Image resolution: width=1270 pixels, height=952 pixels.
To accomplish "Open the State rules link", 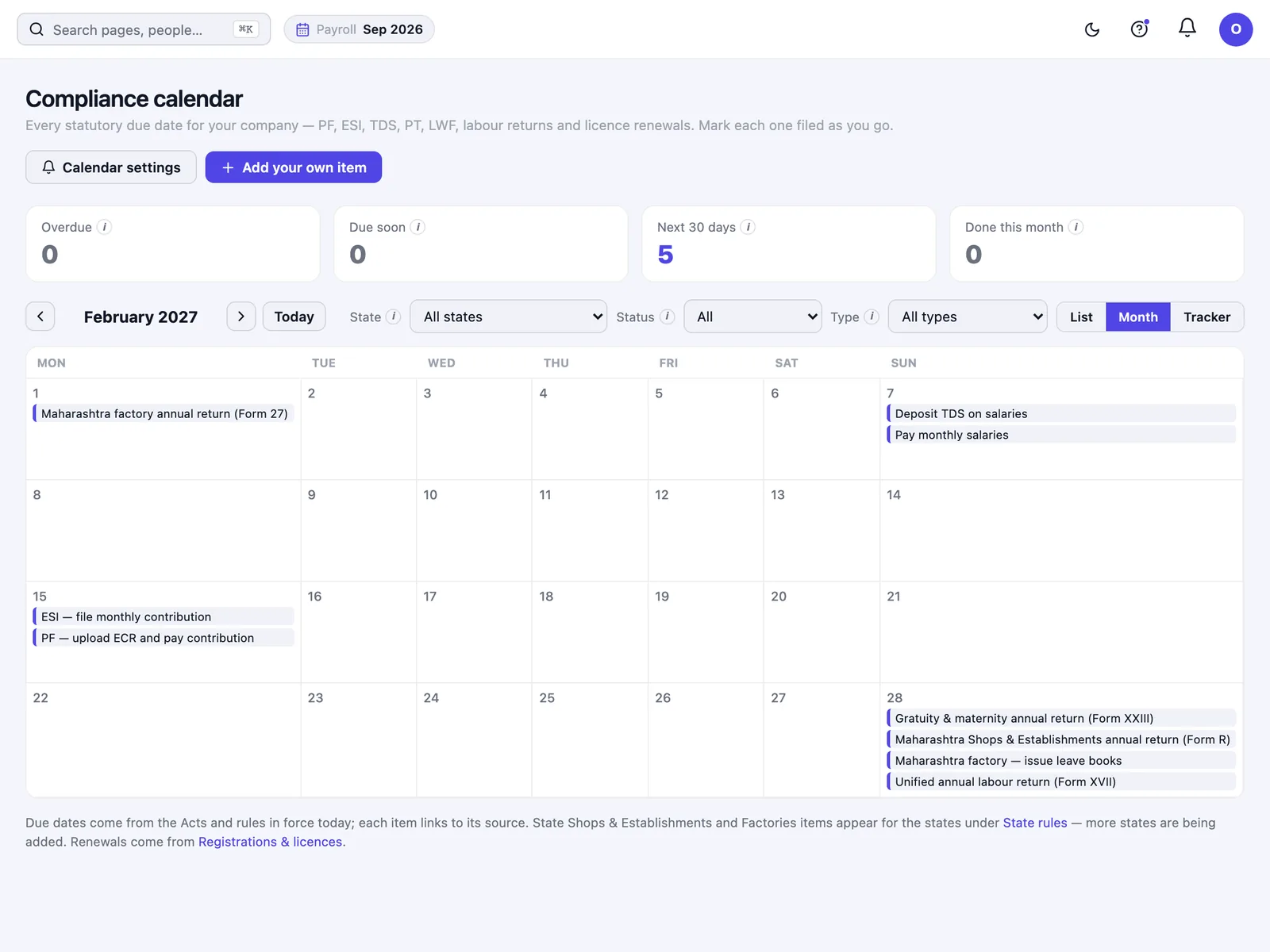I will pyautogui.click(x=1035, y=823).
